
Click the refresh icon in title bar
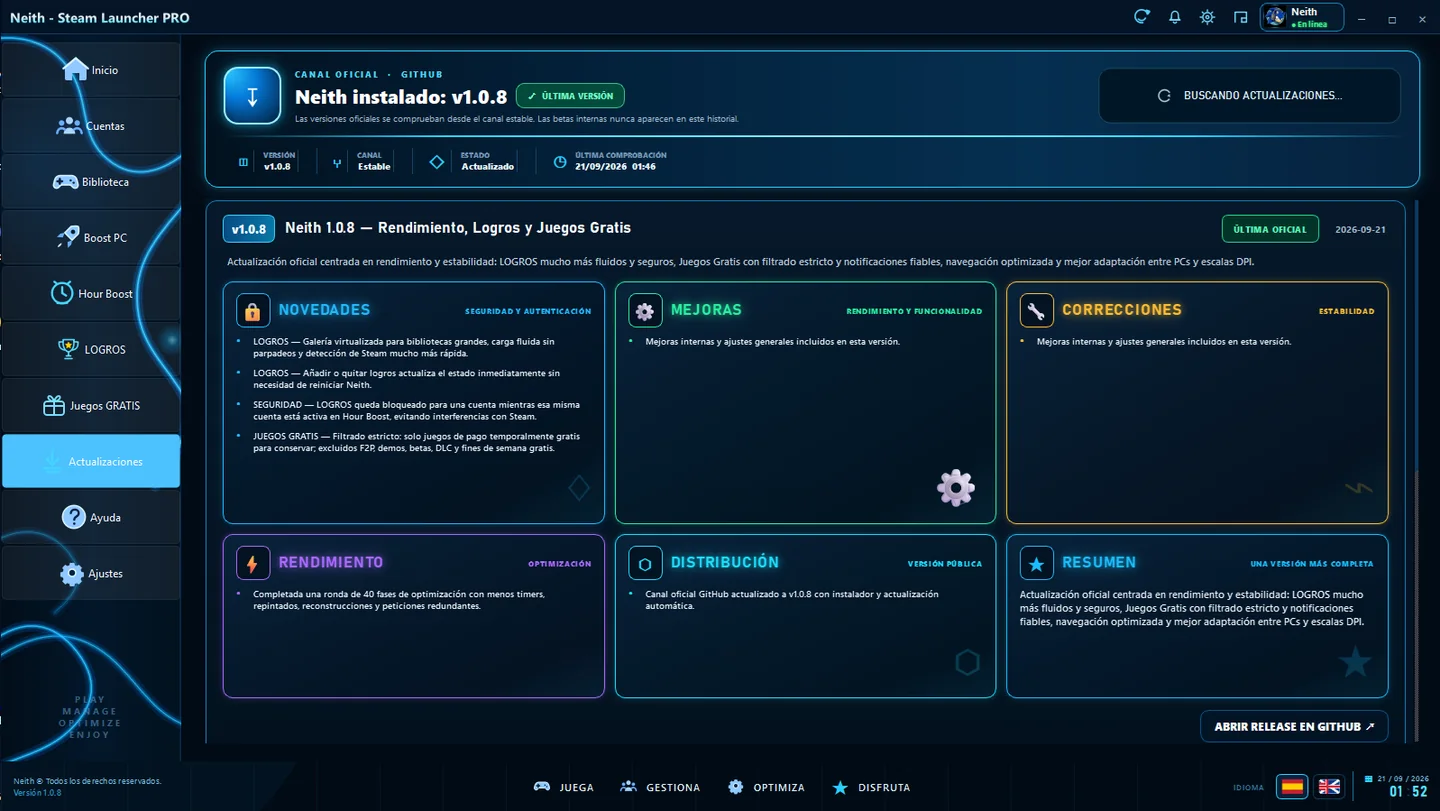pos(1141,17)
